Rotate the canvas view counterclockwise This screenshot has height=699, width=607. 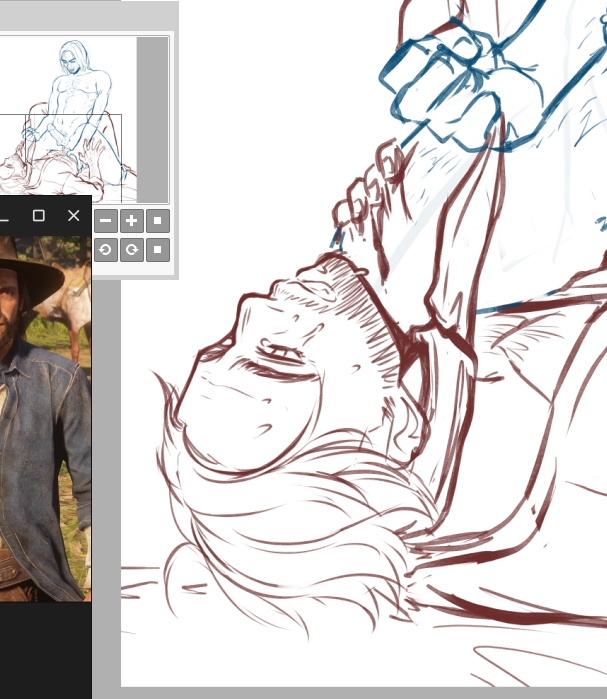(x=106, y=249)
